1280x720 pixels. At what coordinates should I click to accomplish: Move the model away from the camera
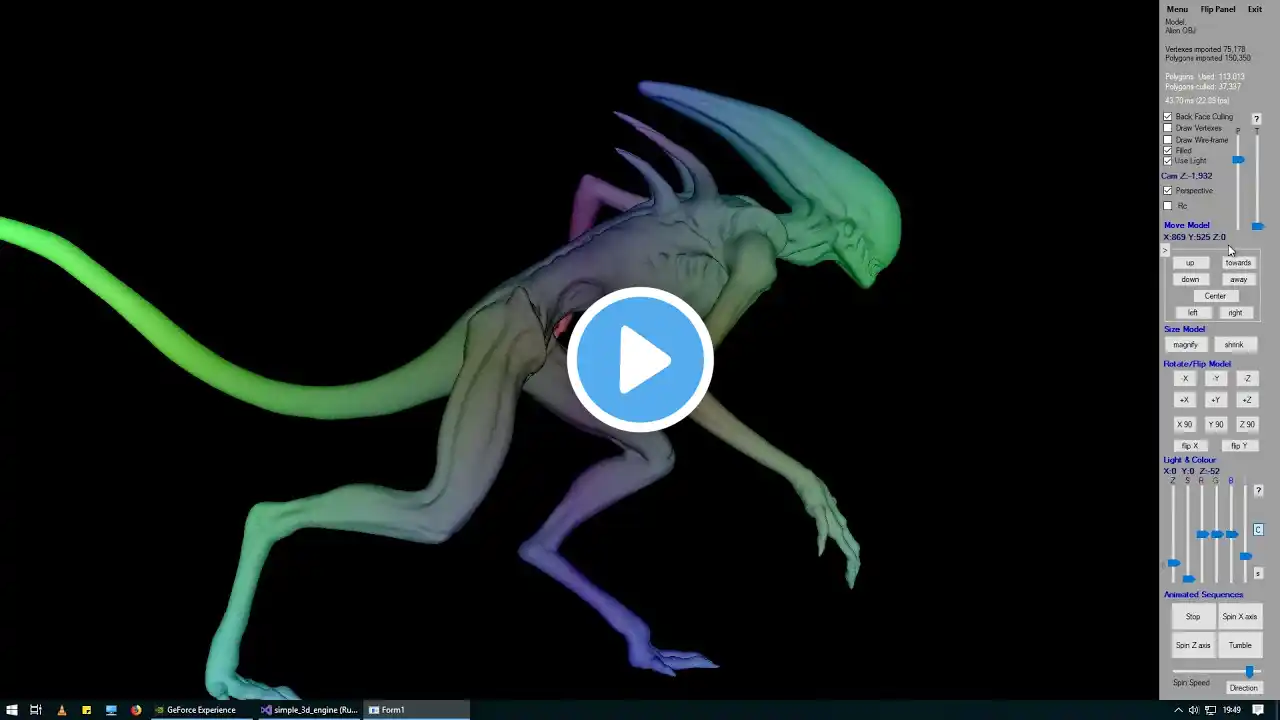(1238, 280)
